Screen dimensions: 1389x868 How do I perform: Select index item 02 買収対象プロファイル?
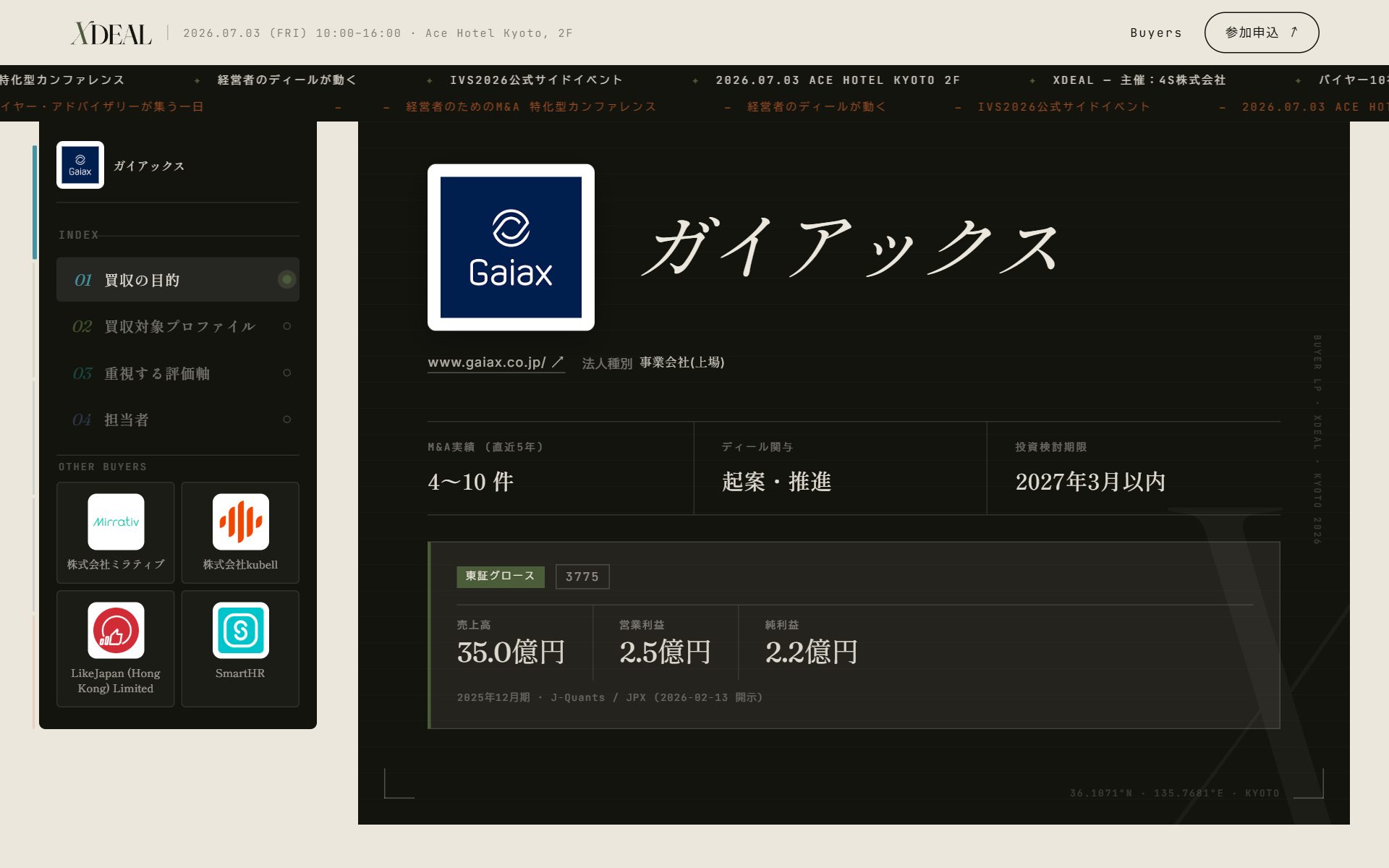coord(178,326)
